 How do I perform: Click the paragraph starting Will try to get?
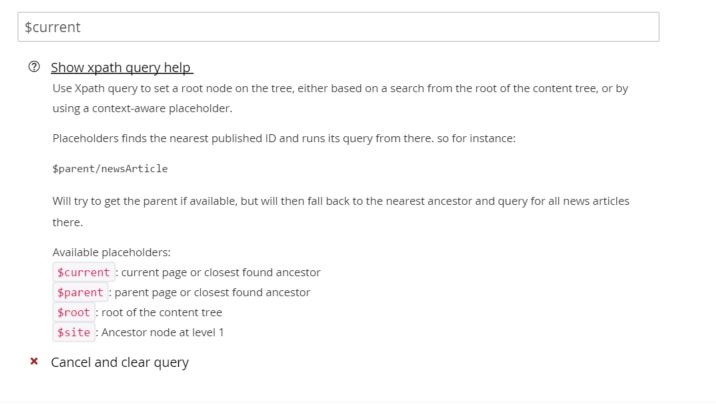pos(341,211)
